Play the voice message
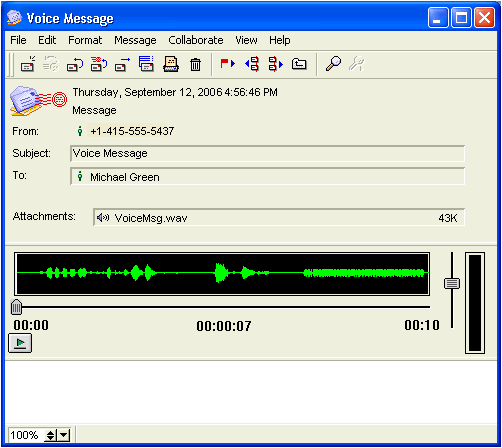 (20, 343)
